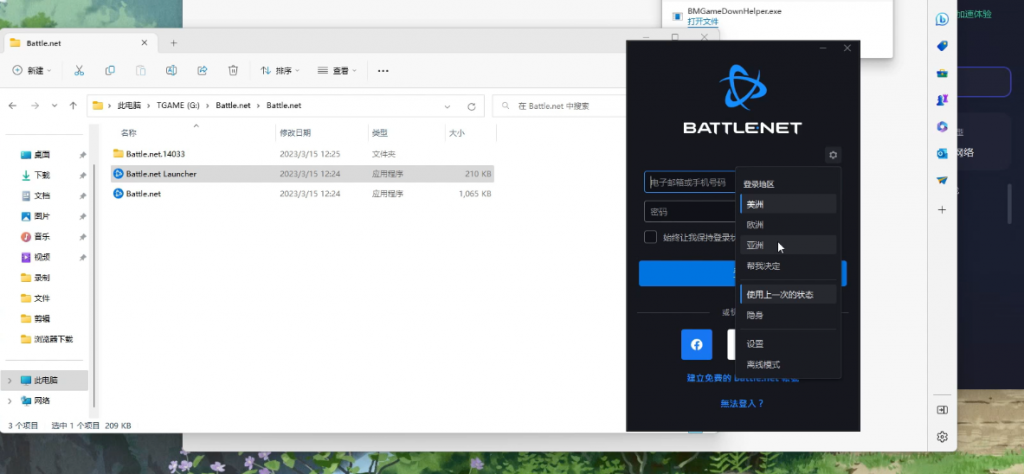The width and height of the screenshot is (1024, 474).
Task: Click the Facebook login icon
Action: coord(697,344)
